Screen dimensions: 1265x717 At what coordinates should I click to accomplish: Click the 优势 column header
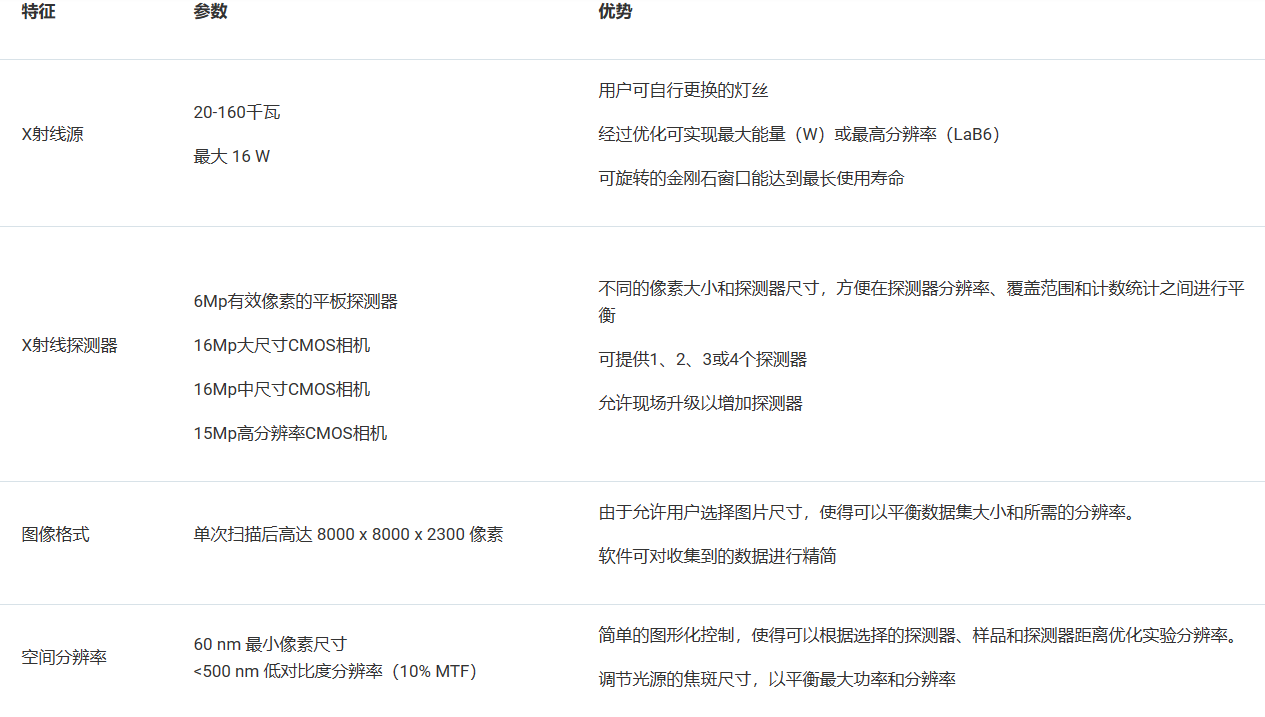click(x=610, y=12)
